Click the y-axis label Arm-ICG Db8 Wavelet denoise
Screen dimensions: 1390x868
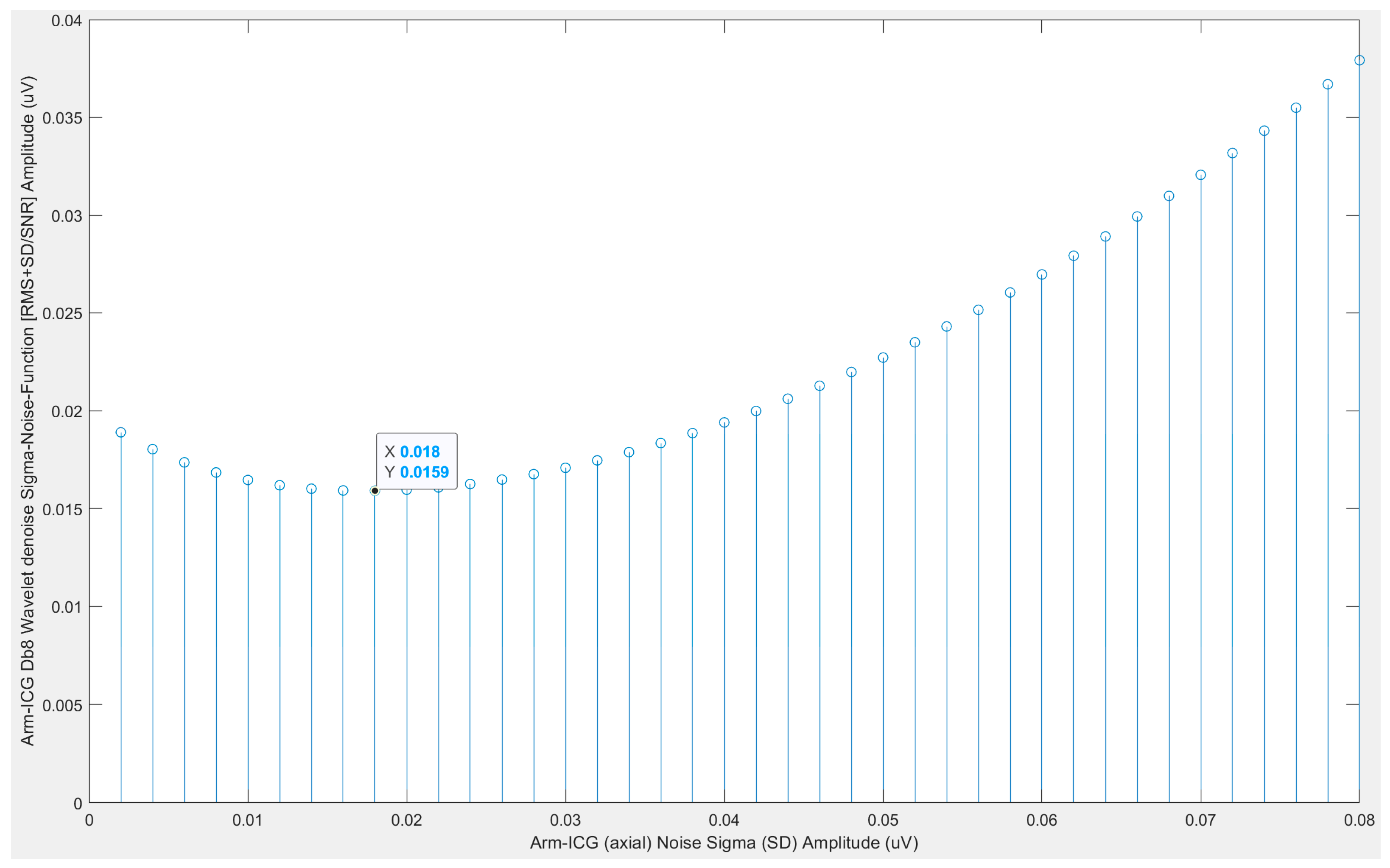27,410
